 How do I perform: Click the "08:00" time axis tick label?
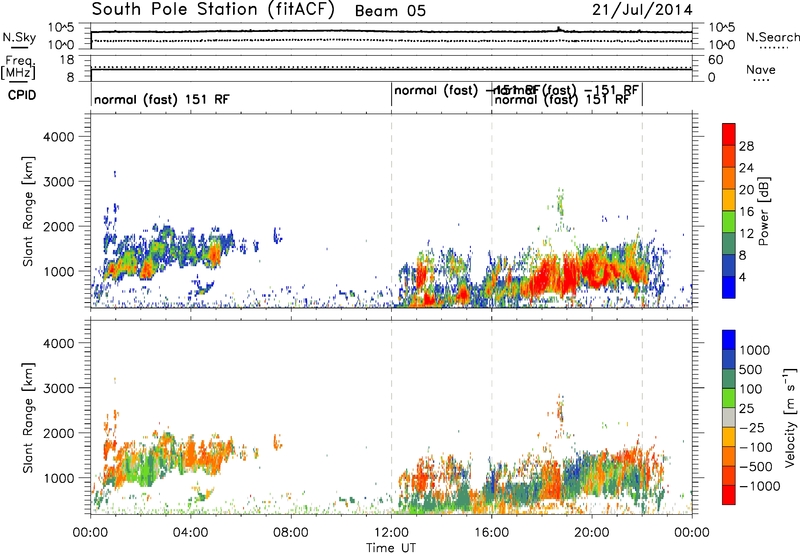291,533
